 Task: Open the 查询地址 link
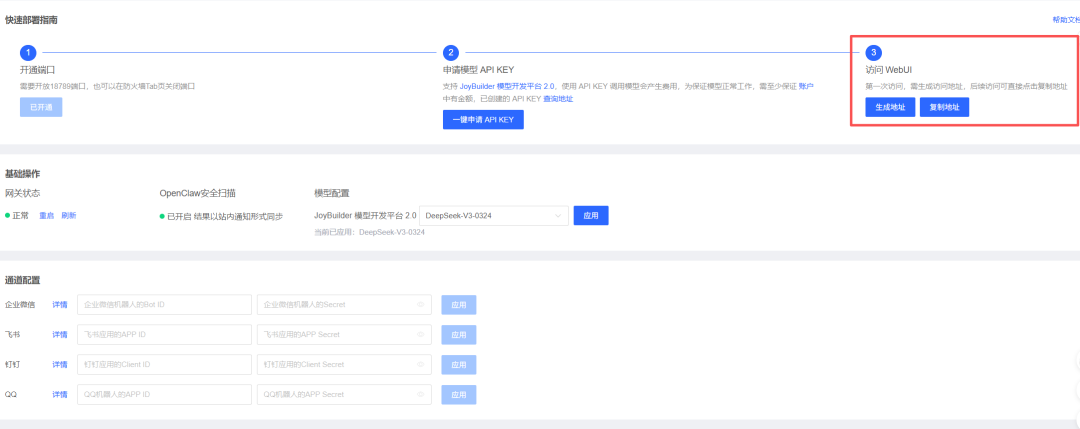click(558, 98)
